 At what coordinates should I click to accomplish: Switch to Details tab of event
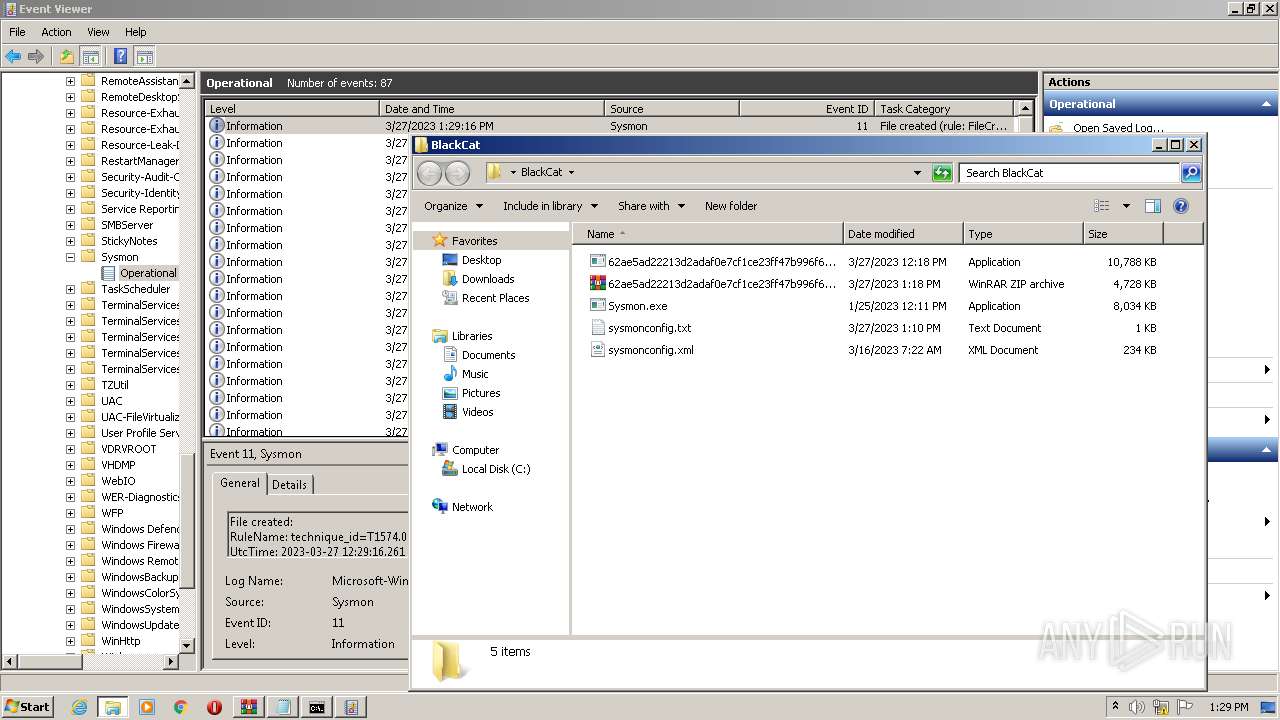289,484
